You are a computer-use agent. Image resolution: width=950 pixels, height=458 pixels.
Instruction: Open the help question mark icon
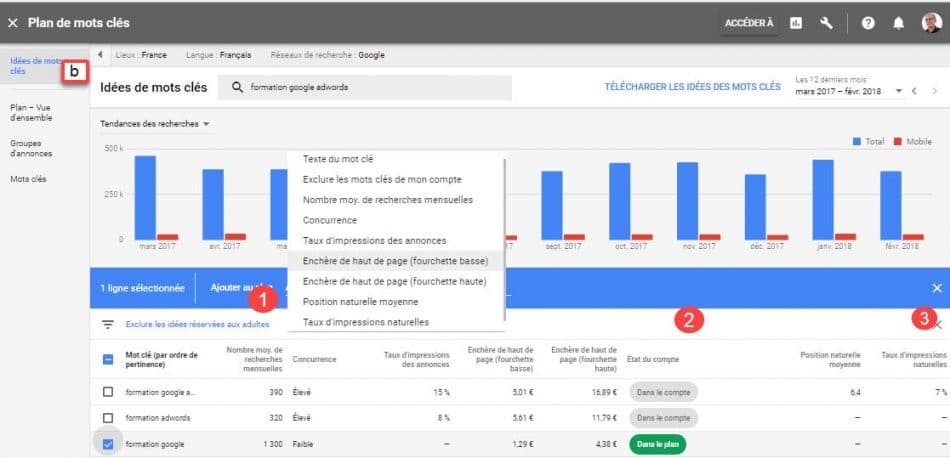click(868, 23)
